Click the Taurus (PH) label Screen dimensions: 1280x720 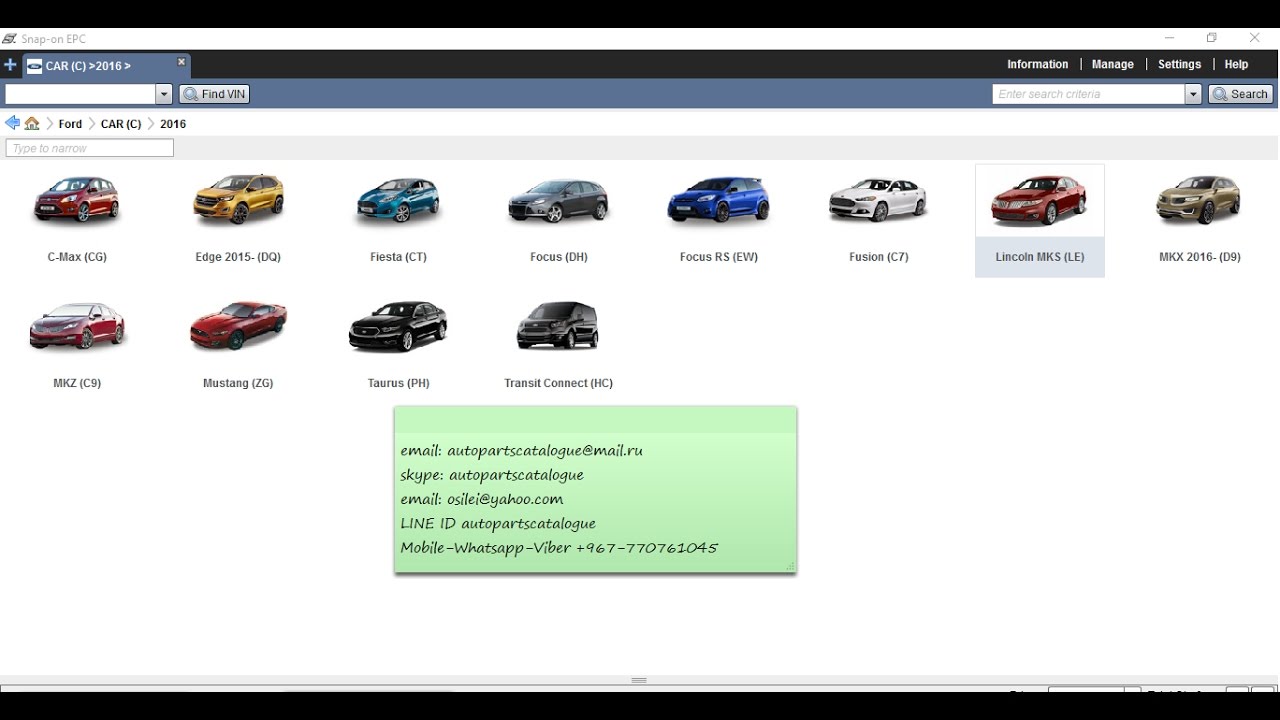click(x=398, y=383)
